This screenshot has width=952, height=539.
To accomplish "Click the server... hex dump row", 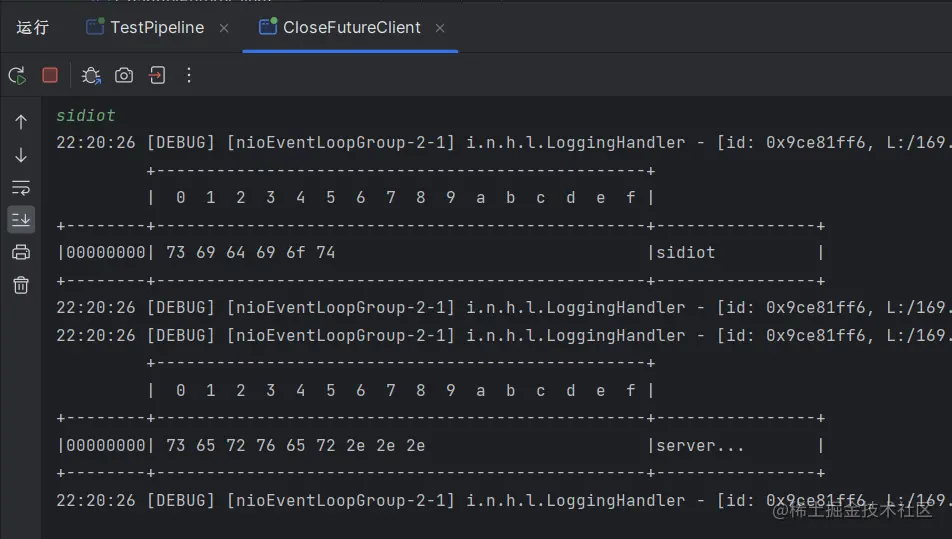I will pos(440,446).
